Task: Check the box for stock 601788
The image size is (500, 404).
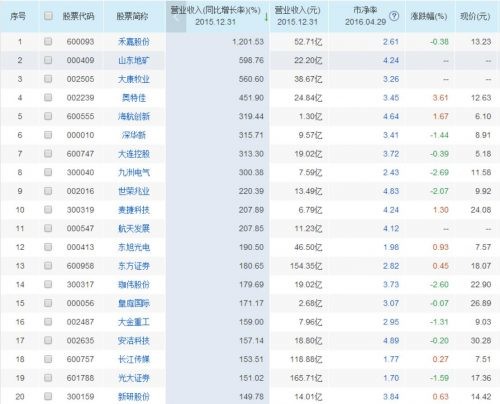Action: pos(48,377)
